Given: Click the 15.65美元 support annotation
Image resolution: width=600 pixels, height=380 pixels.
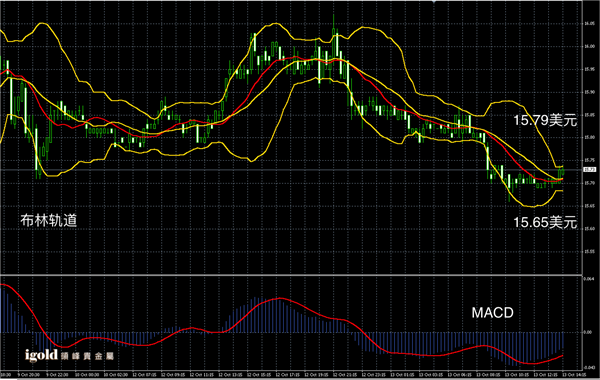Looking at the screenshot, I should (x=545, y=222).
